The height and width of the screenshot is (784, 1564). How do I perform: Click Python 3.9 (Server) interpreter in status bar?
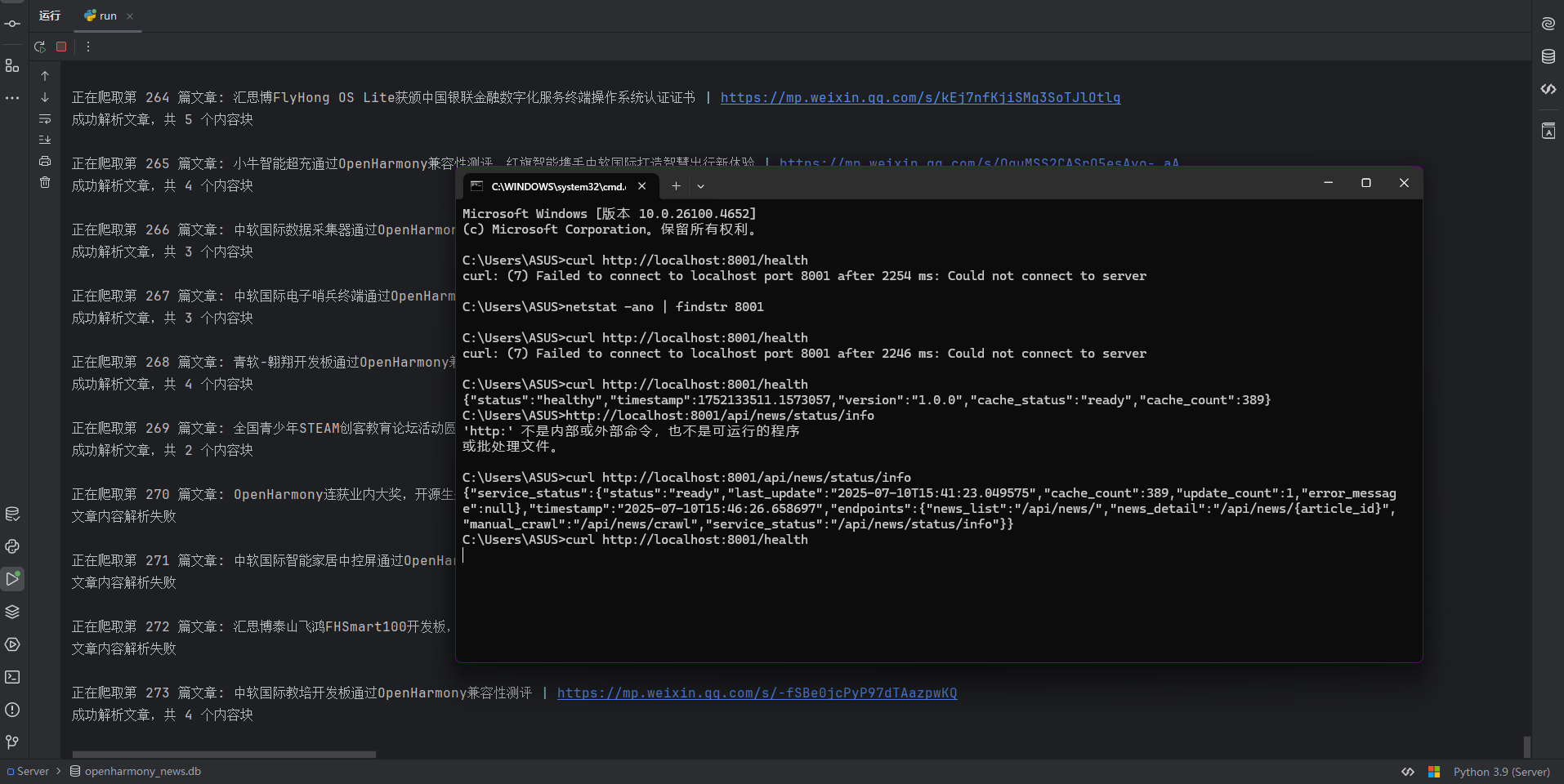tap(1501, 772)
